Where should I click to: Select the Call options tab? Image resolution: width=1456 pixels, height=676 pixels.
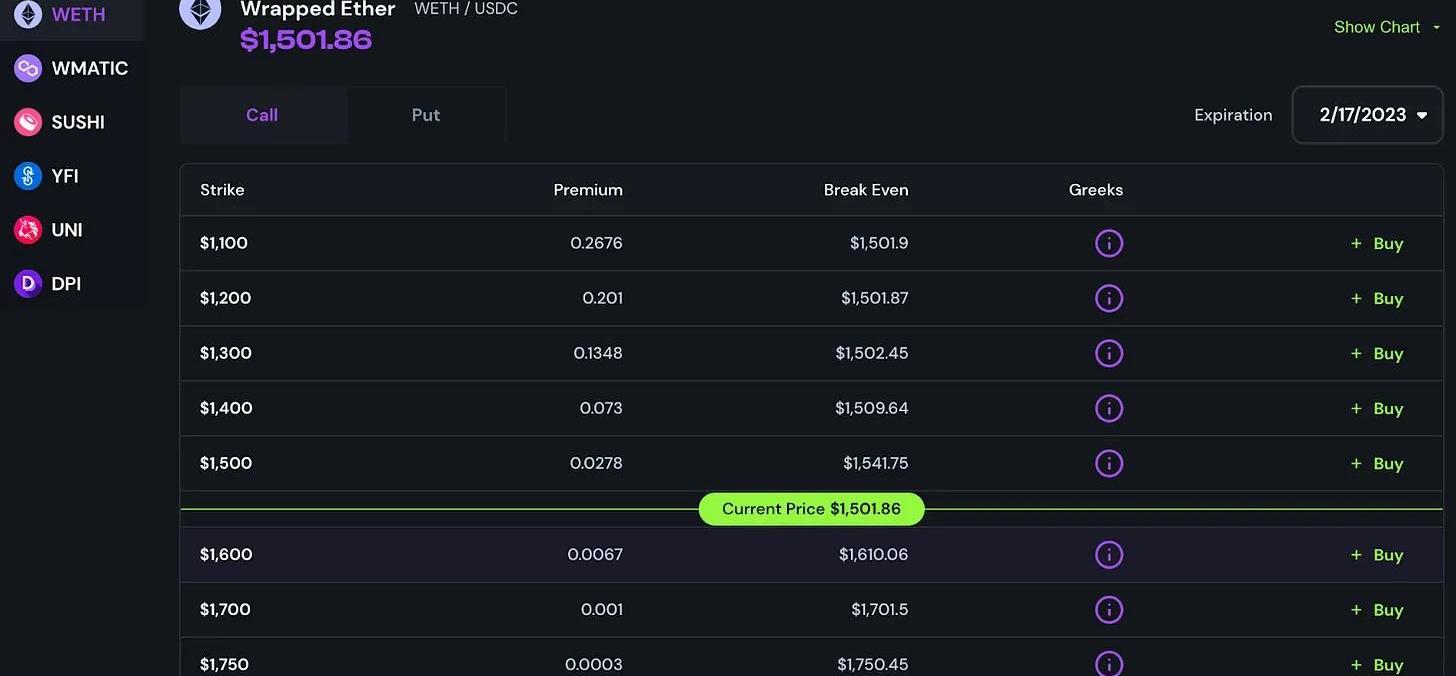point(262,115)
